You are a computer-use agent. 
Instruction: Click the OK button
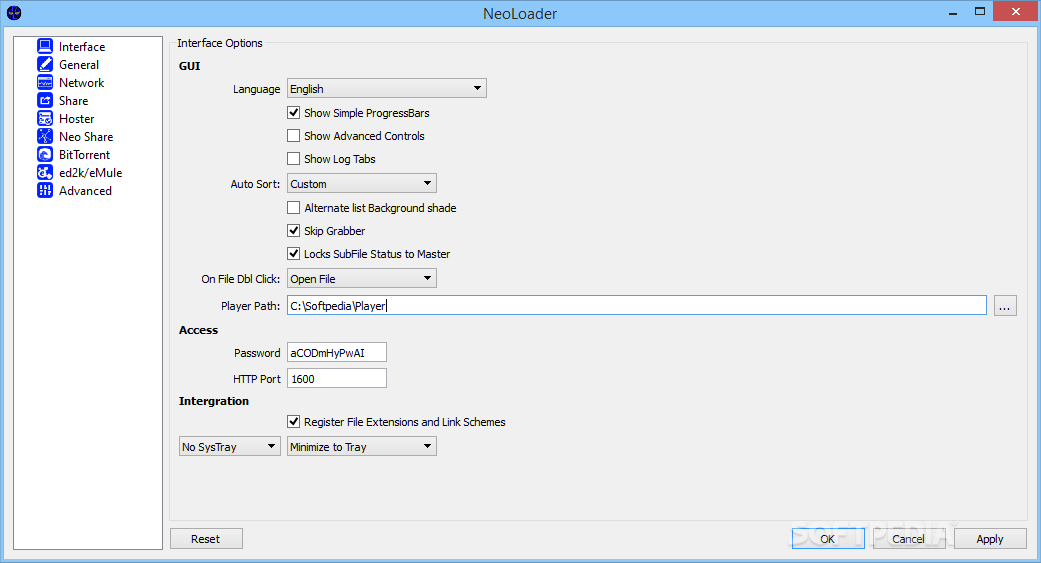tap(828, 538)
